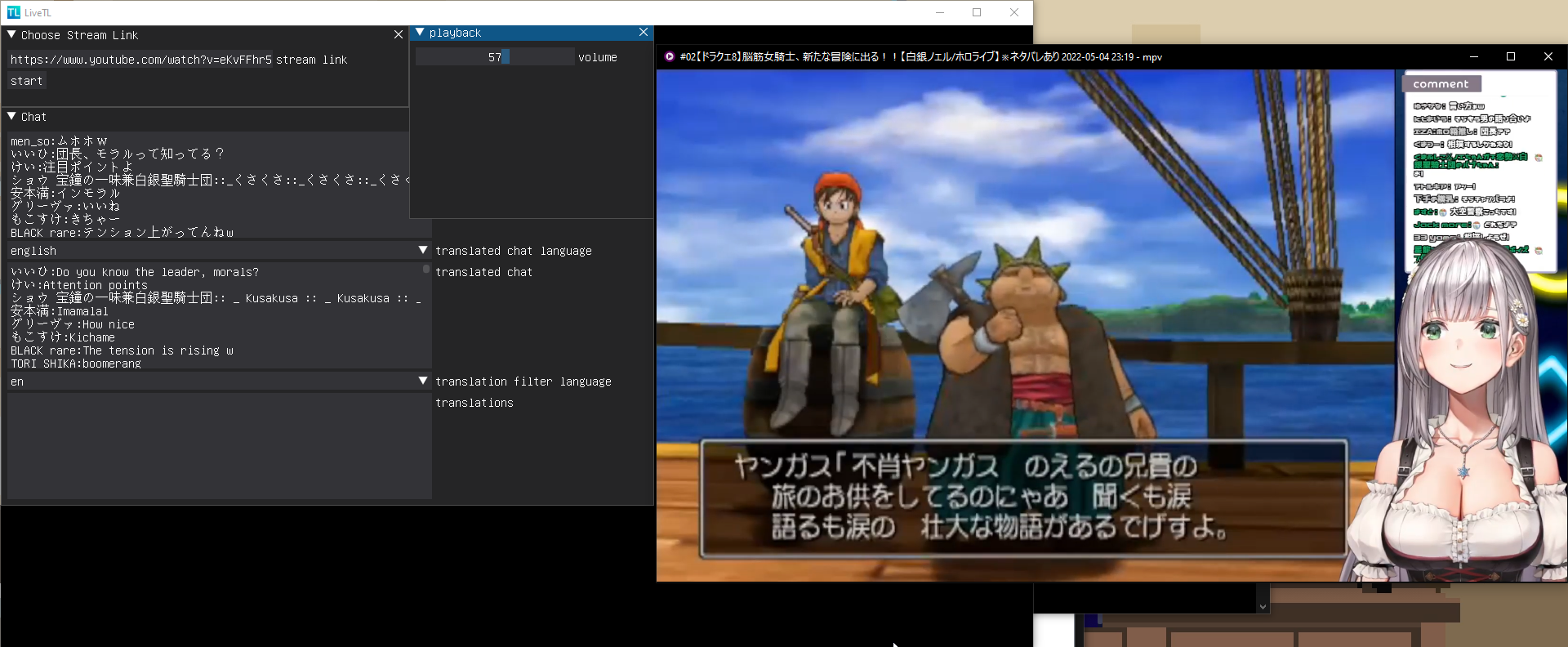Screen dimensions: 1568x647
Task: Click the mpv icon in title bar
Action: pos(670,57)
